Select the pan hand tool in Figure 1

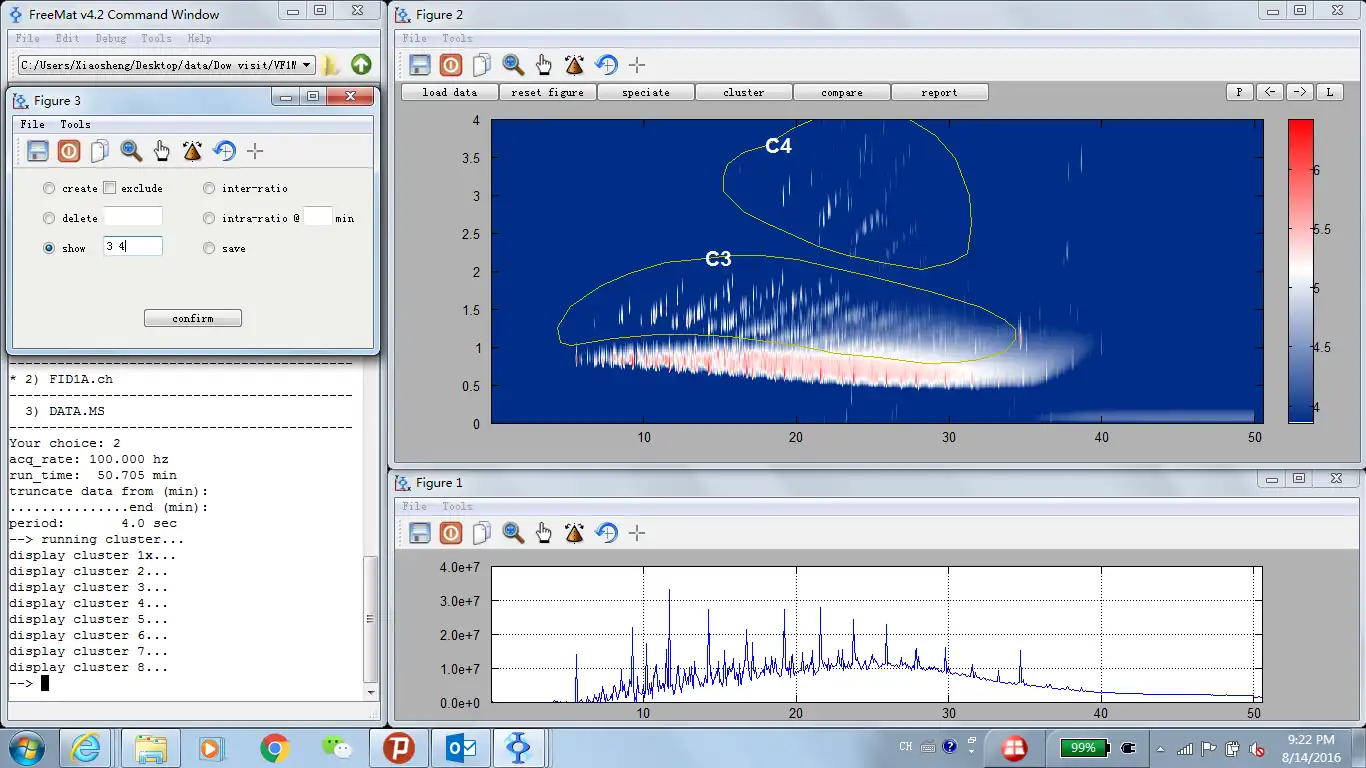click(544, 533)
